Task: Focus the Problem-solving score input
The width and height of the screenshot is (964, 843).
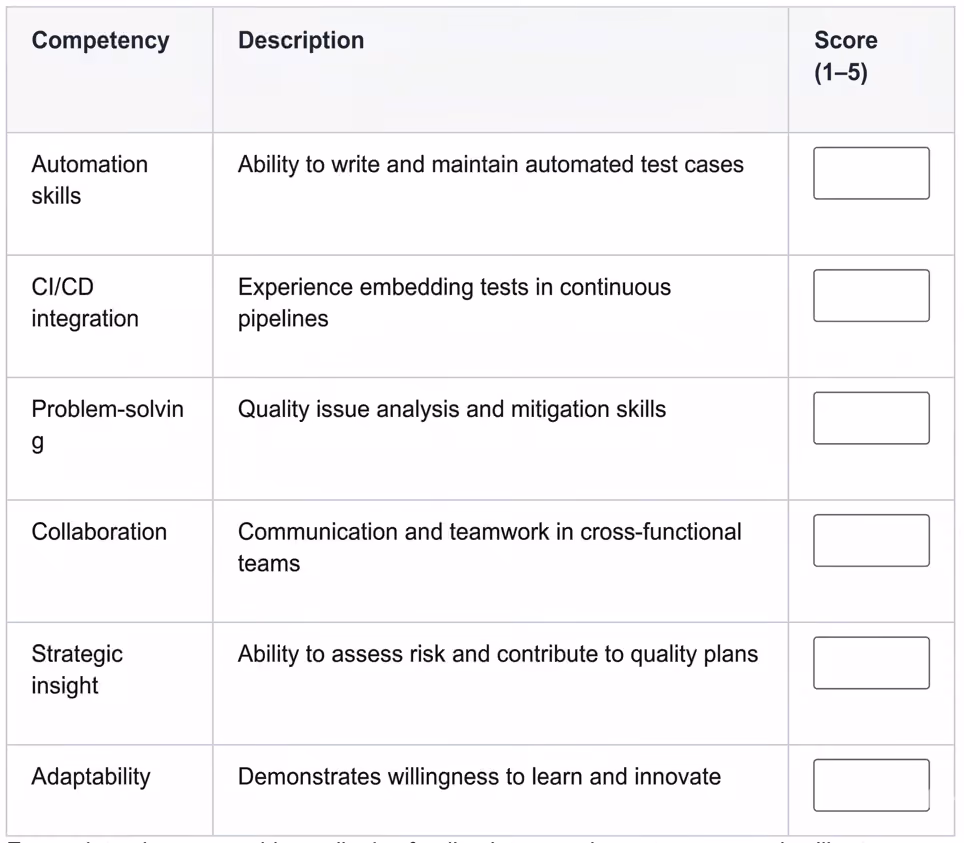Action: pyautogui.click(x=871, y=418)
